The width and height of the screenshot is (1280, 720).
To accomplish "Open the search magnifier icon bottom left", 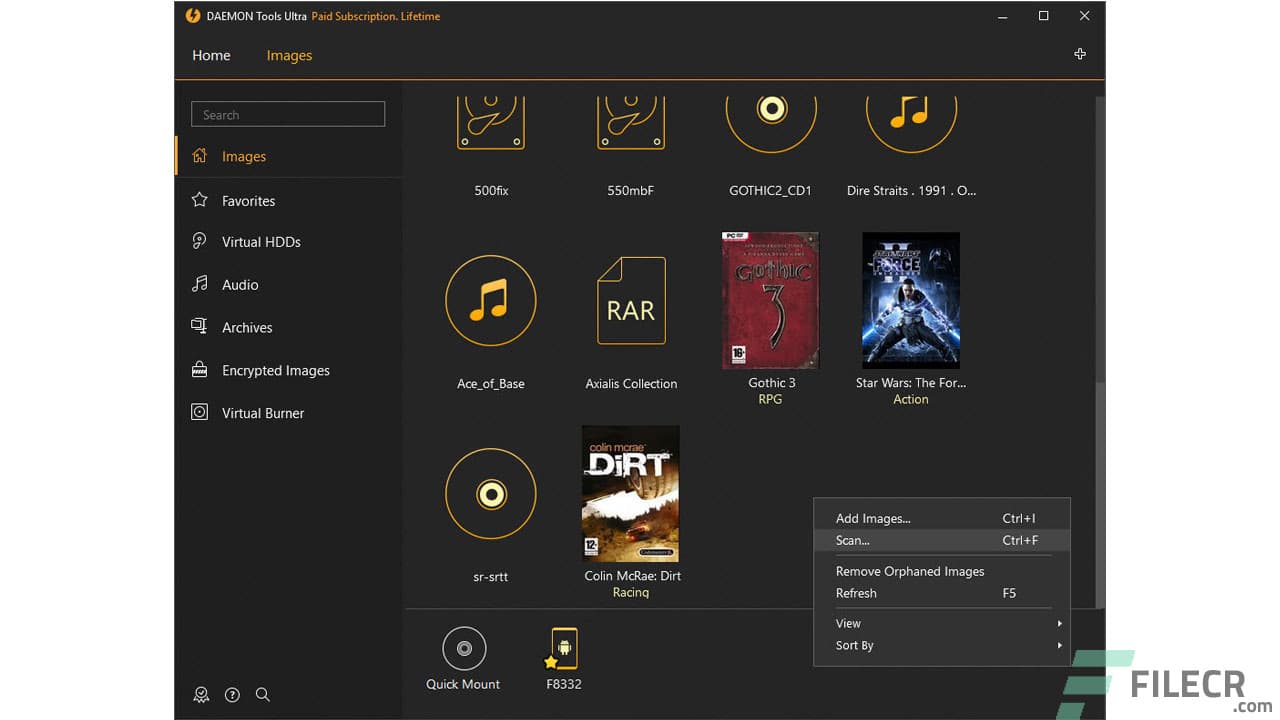I will point(263,694).
